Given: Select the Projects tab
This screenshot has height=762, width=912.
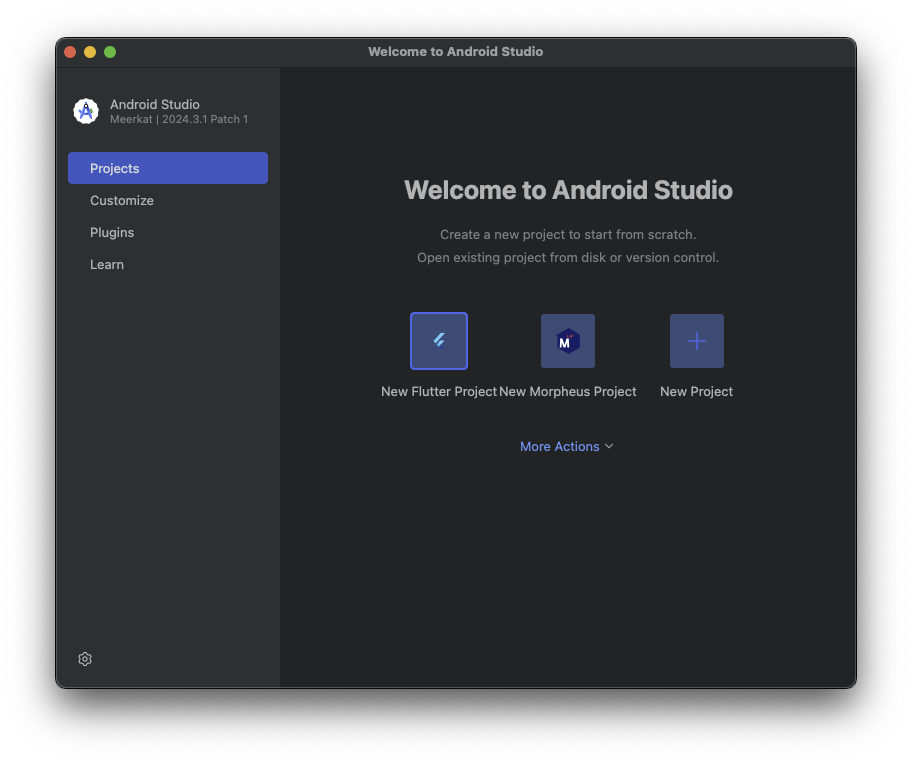Looking at the screenshot, I should click(x=168, y=168).
